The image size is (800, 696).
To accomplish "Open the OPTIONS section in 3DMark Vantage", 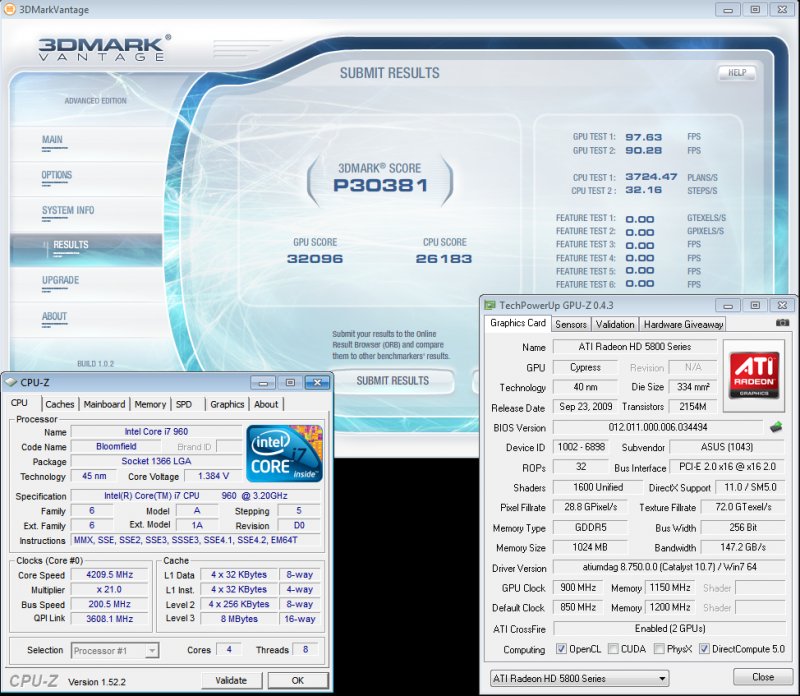I will (x=57, y=175).
